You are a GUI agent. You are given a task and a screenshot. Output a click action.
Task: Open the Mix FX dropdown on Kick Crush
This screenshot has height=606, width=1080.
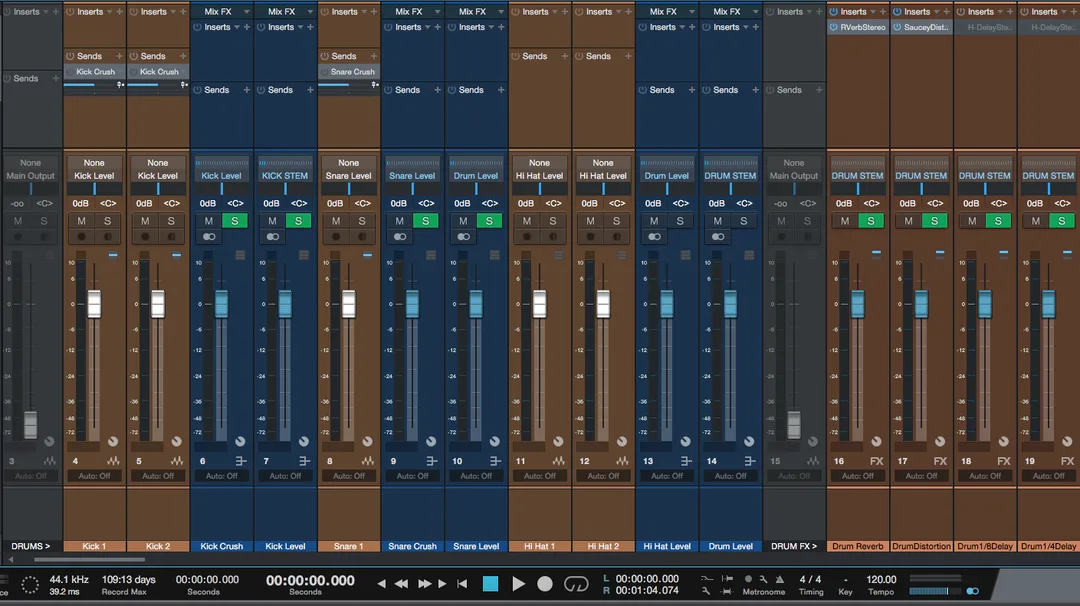[x=246, y=12]
